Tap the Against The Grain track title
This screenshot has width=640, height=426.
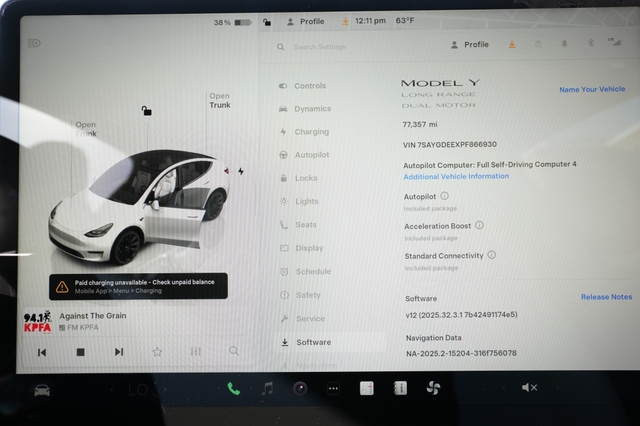(x=93, y=316)
